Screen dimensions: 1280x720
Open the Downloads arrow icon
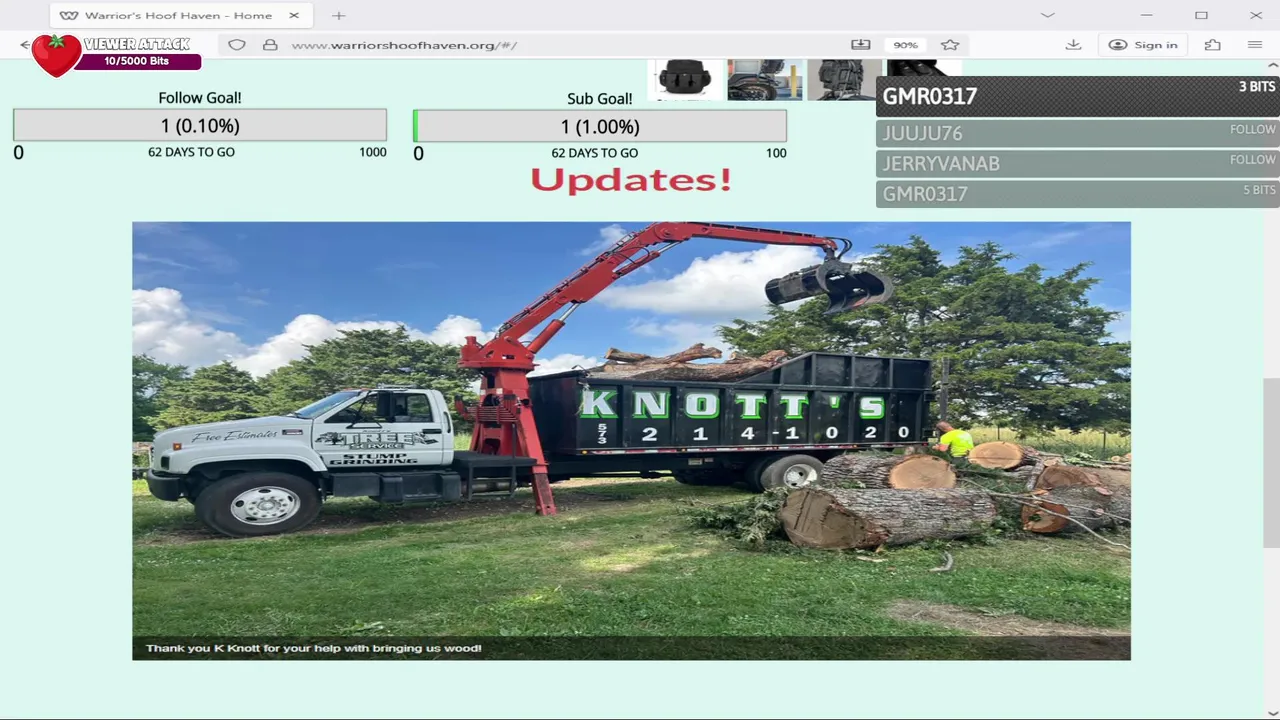pos(1073,45)
